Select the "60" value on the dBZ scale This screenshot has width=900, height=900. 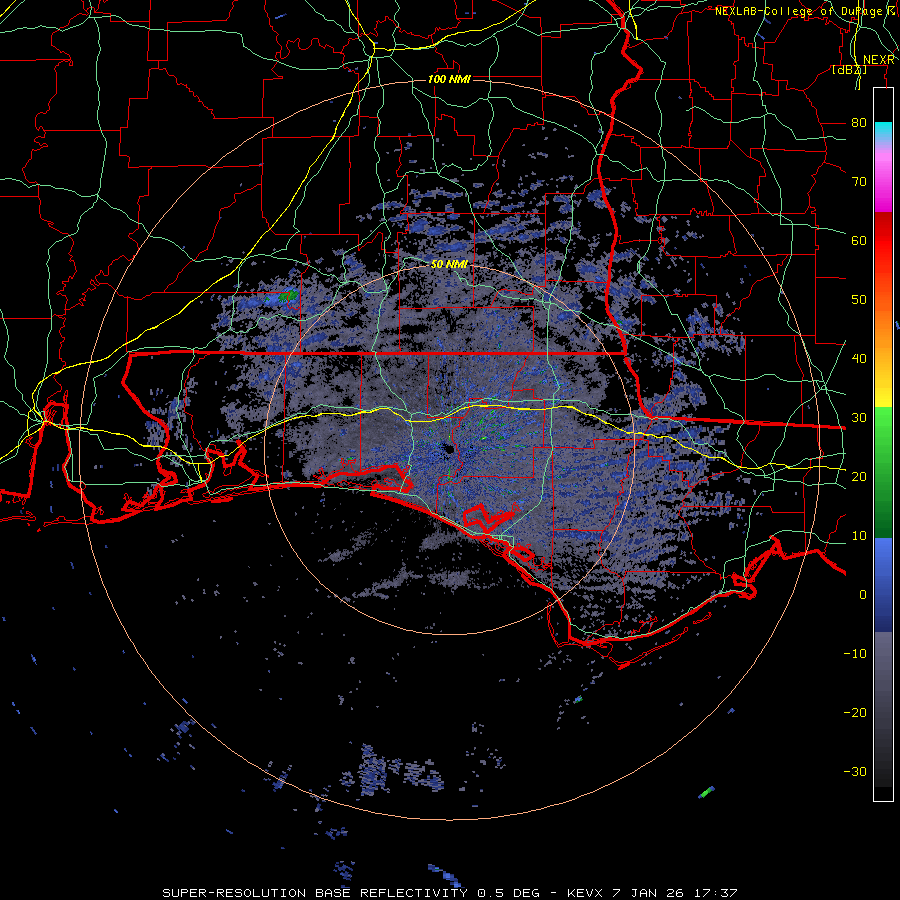click(859, 240)
